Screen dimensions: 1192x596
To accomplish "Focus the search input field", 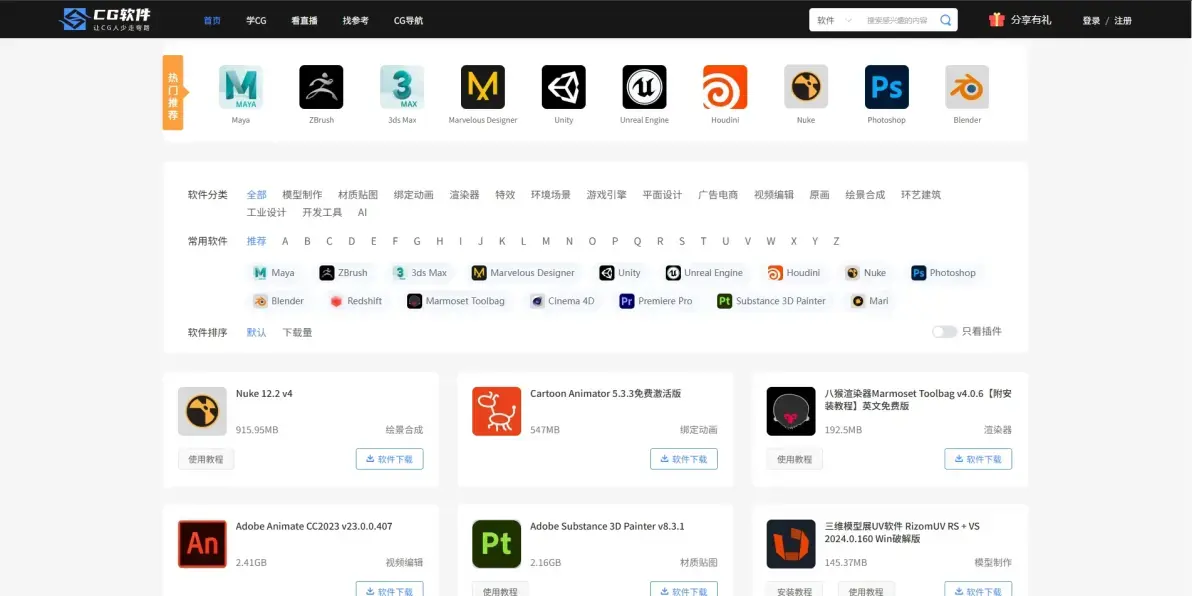I will pos(898,21).
